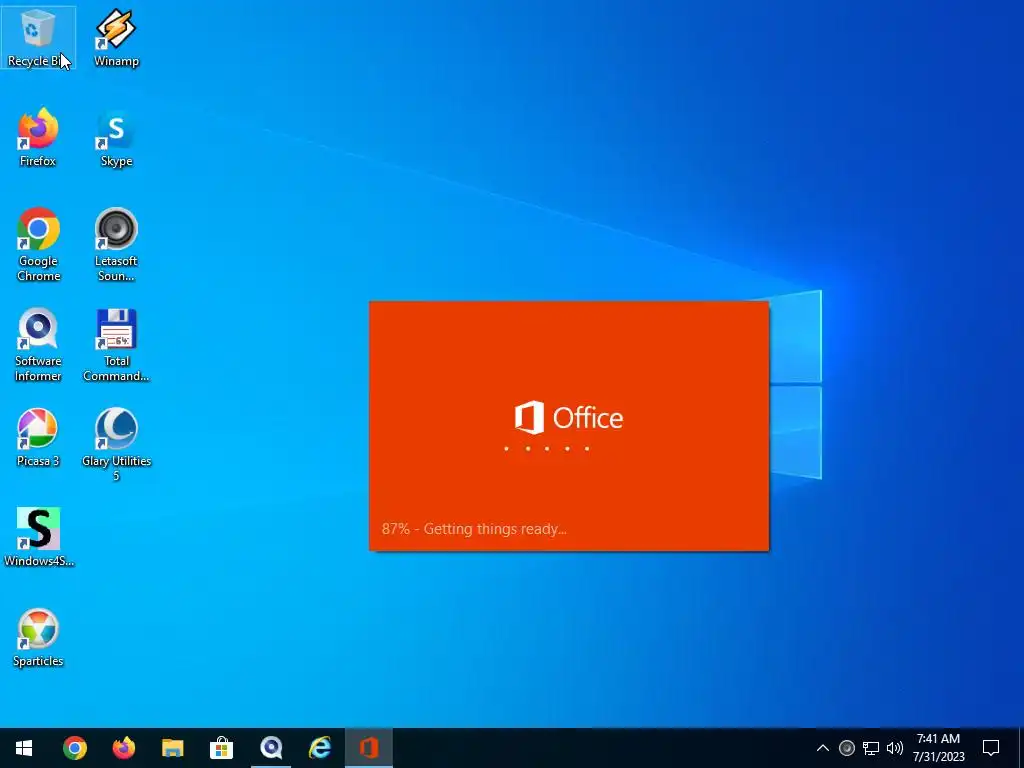Image resolution: width=1024 pixels, height=768 pixels.
Task: Select the Google Chrome desktop shortcut
Action: tap(38, 245)
